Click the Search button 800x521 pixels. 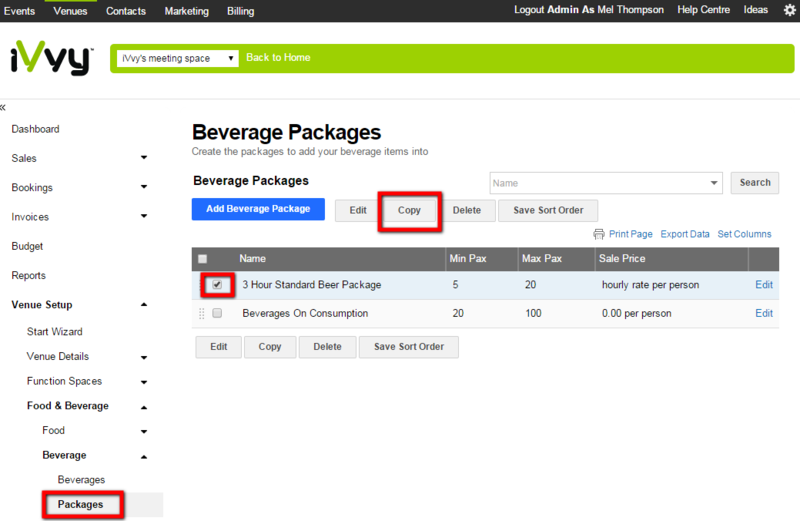[755, 183]
